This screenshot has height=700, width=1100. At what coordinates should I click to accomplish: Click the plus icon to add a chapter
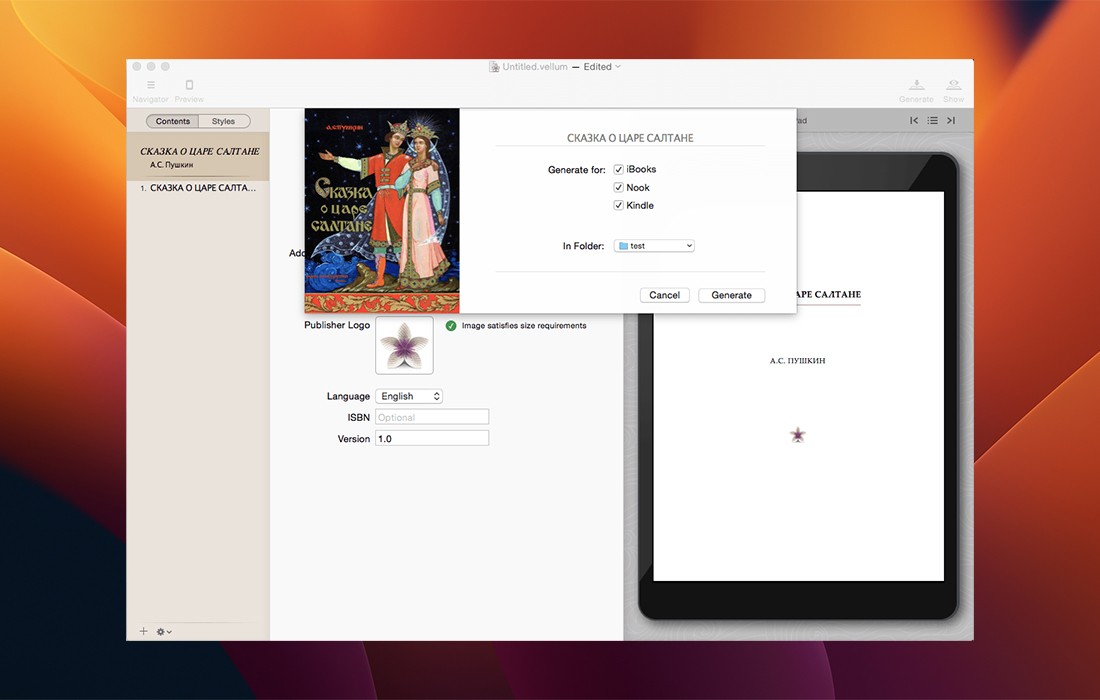pos(143,632)
